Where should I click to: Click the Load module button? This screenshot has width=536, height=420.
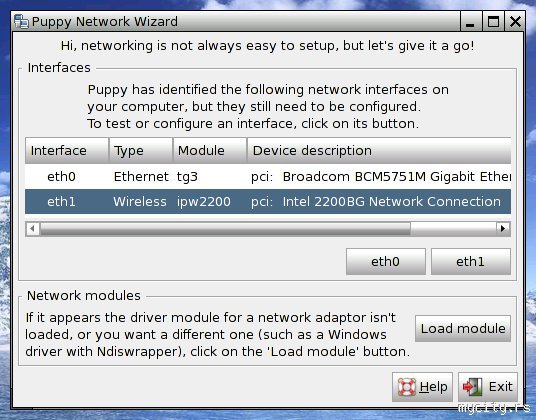coord(463,328)
